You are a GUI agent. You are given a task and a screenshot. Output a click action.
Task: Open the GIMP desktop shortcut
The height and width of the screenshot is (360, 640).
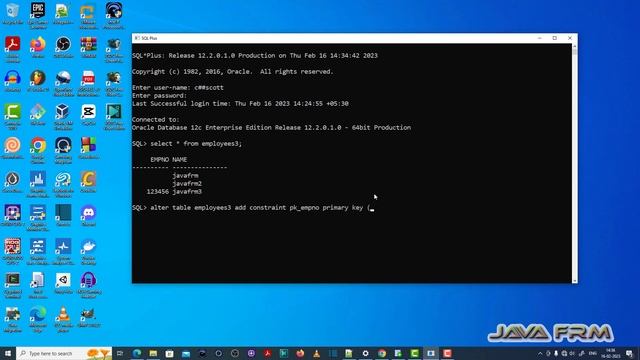point(89,317)
